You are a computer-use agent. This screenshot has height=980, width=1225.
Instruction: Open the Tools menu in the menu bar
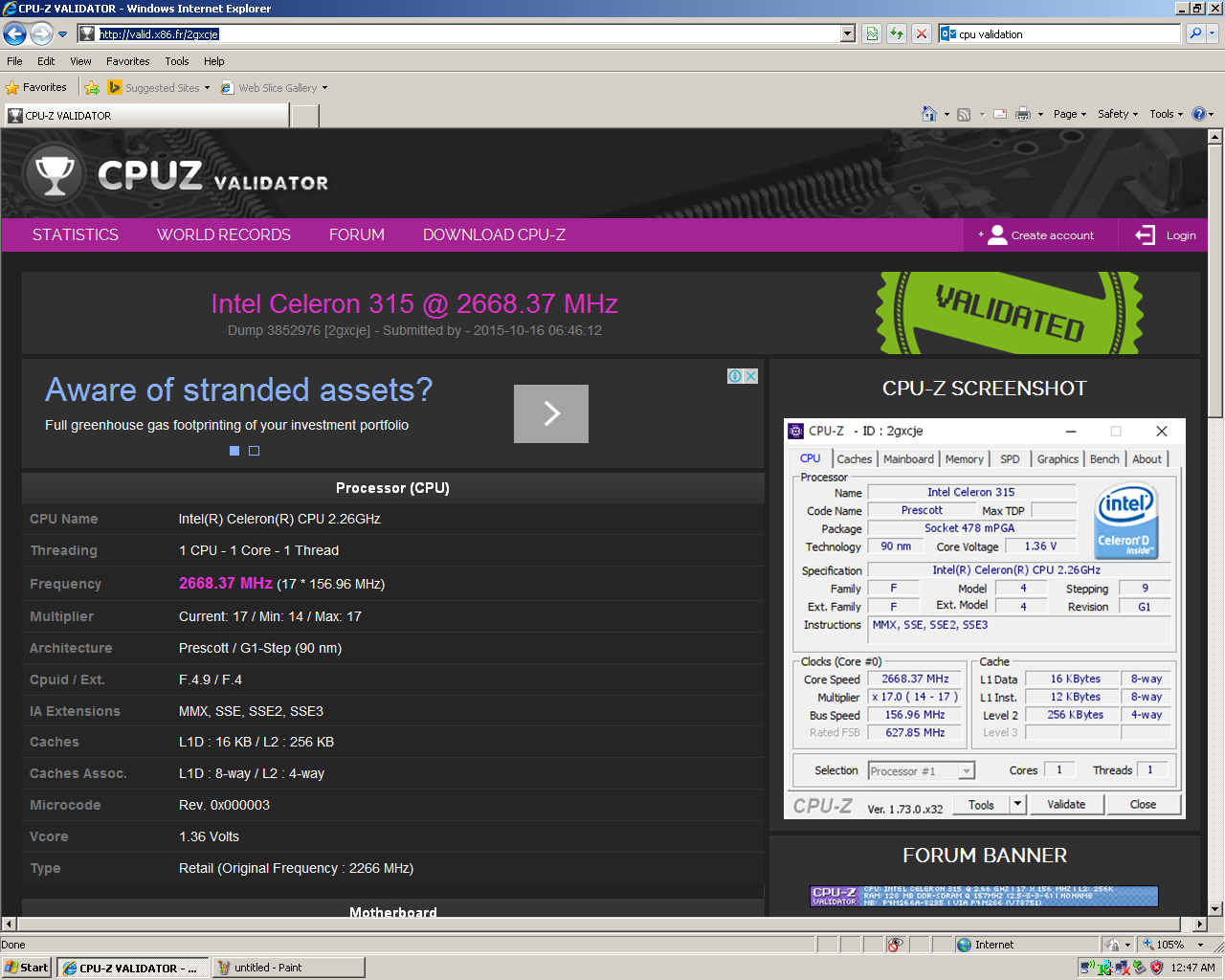177,61
